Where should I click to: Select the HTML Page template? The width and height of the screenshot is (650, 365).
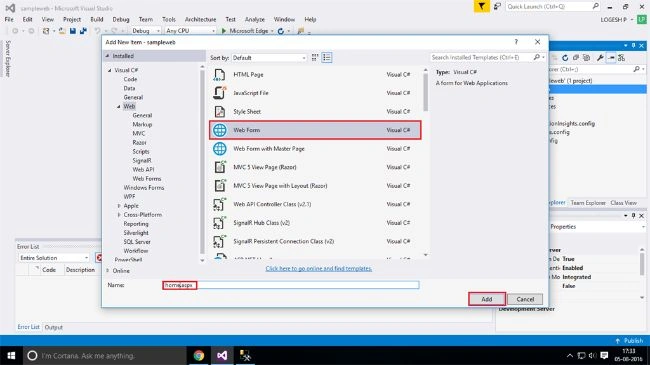(x=315, y=75)
